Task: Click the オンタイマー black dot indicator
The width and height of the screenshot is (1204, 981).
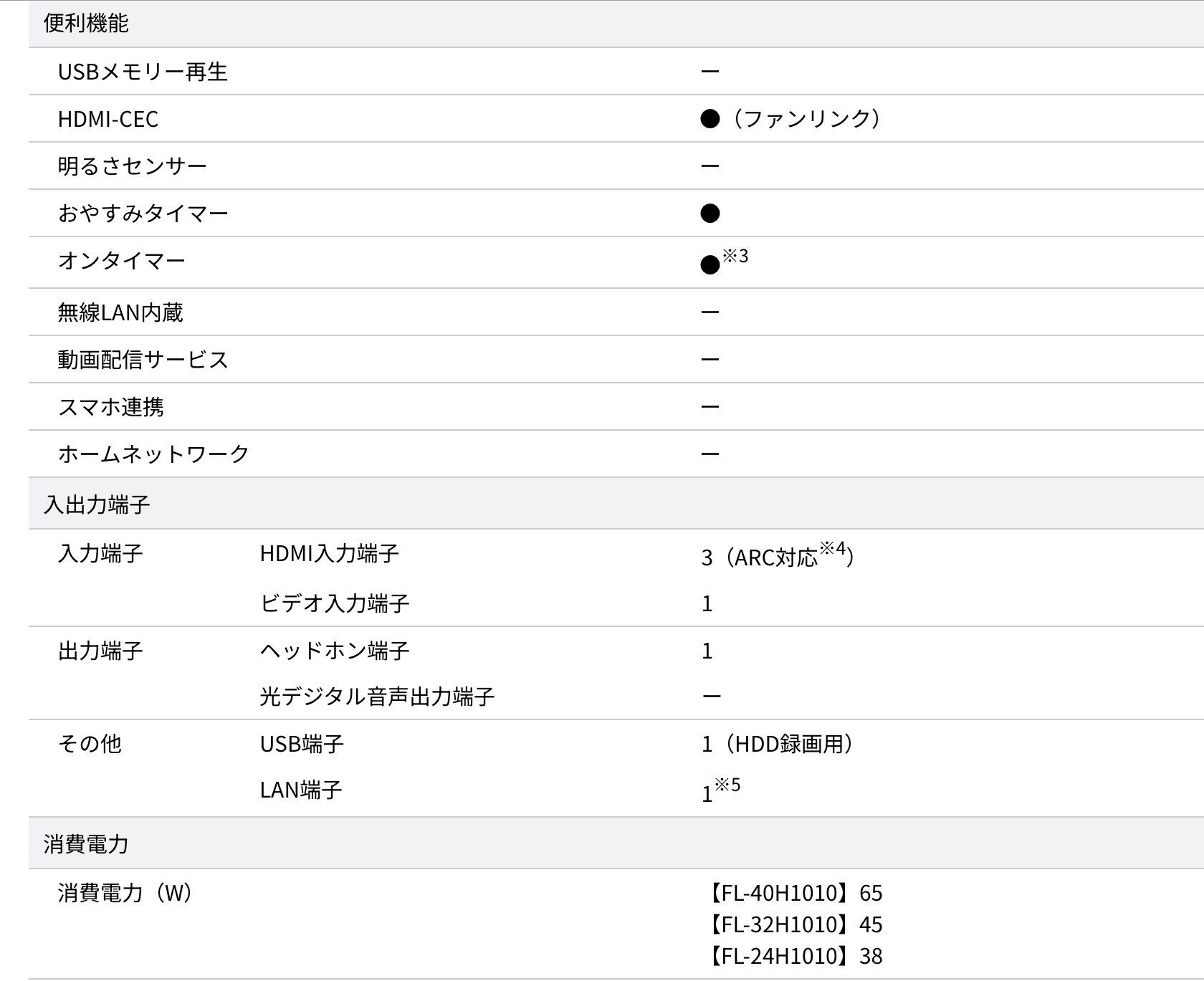Action: click(709, 265)
